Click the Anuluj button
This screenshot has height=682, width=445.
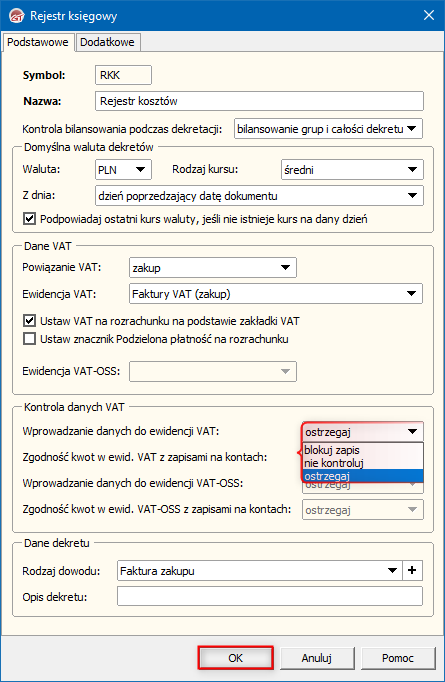tap(317, 658)
